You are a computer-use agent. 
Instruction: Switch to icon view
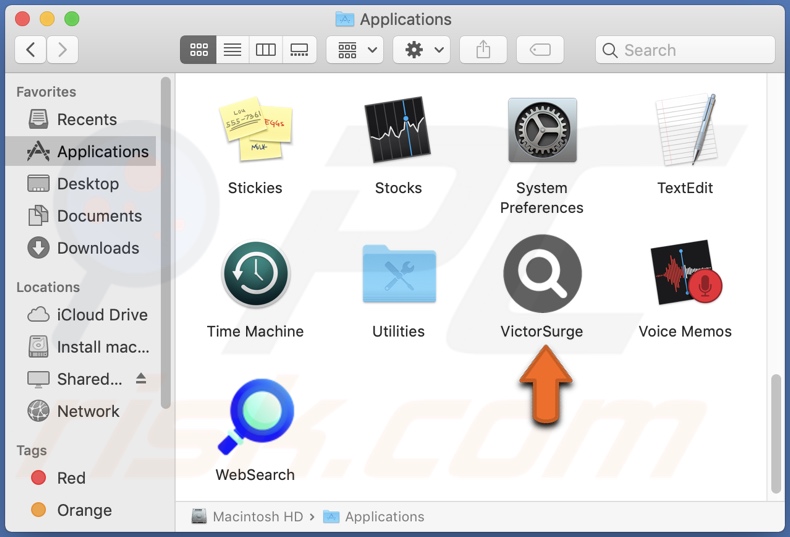click(x=199, y=50)
